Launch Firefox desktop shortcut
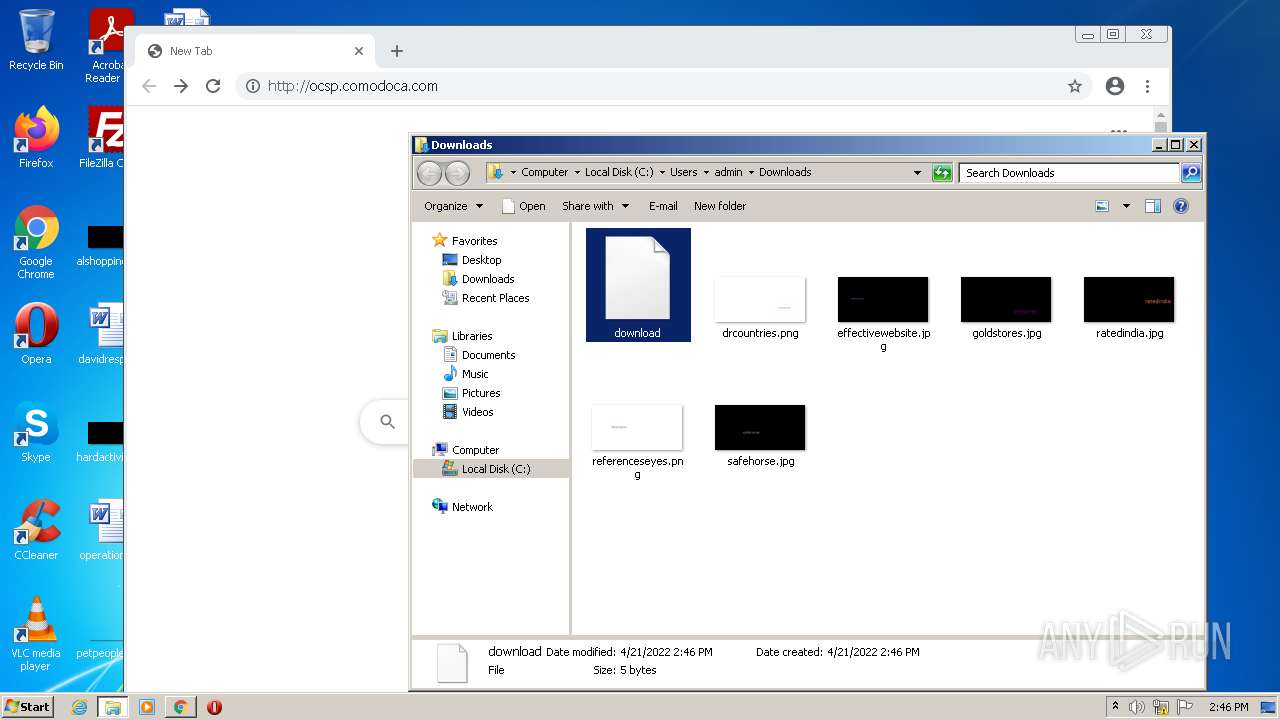 coord(36,138)
